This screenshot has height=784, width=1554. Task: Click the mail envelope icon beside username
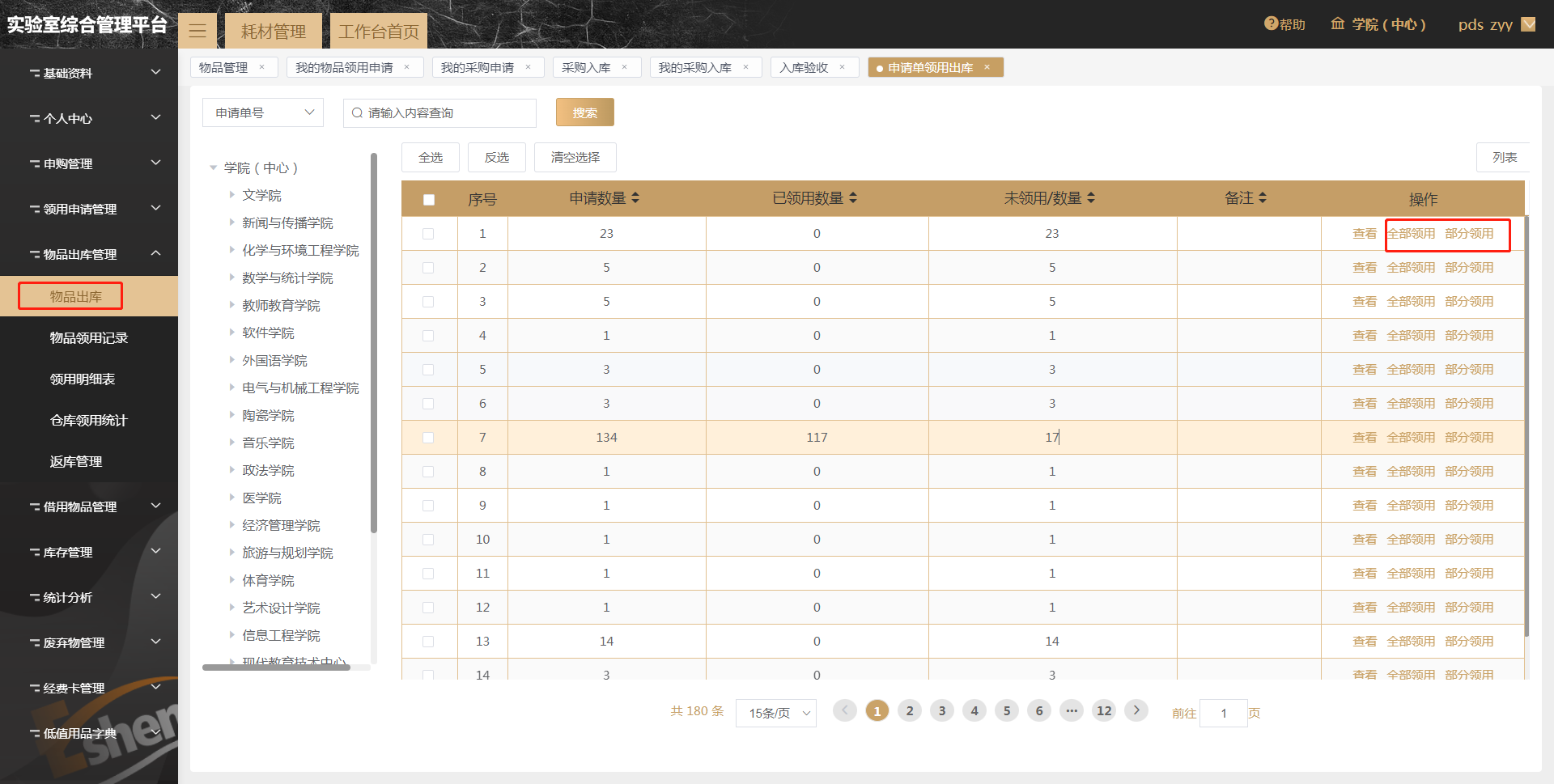pos(1528,24)
